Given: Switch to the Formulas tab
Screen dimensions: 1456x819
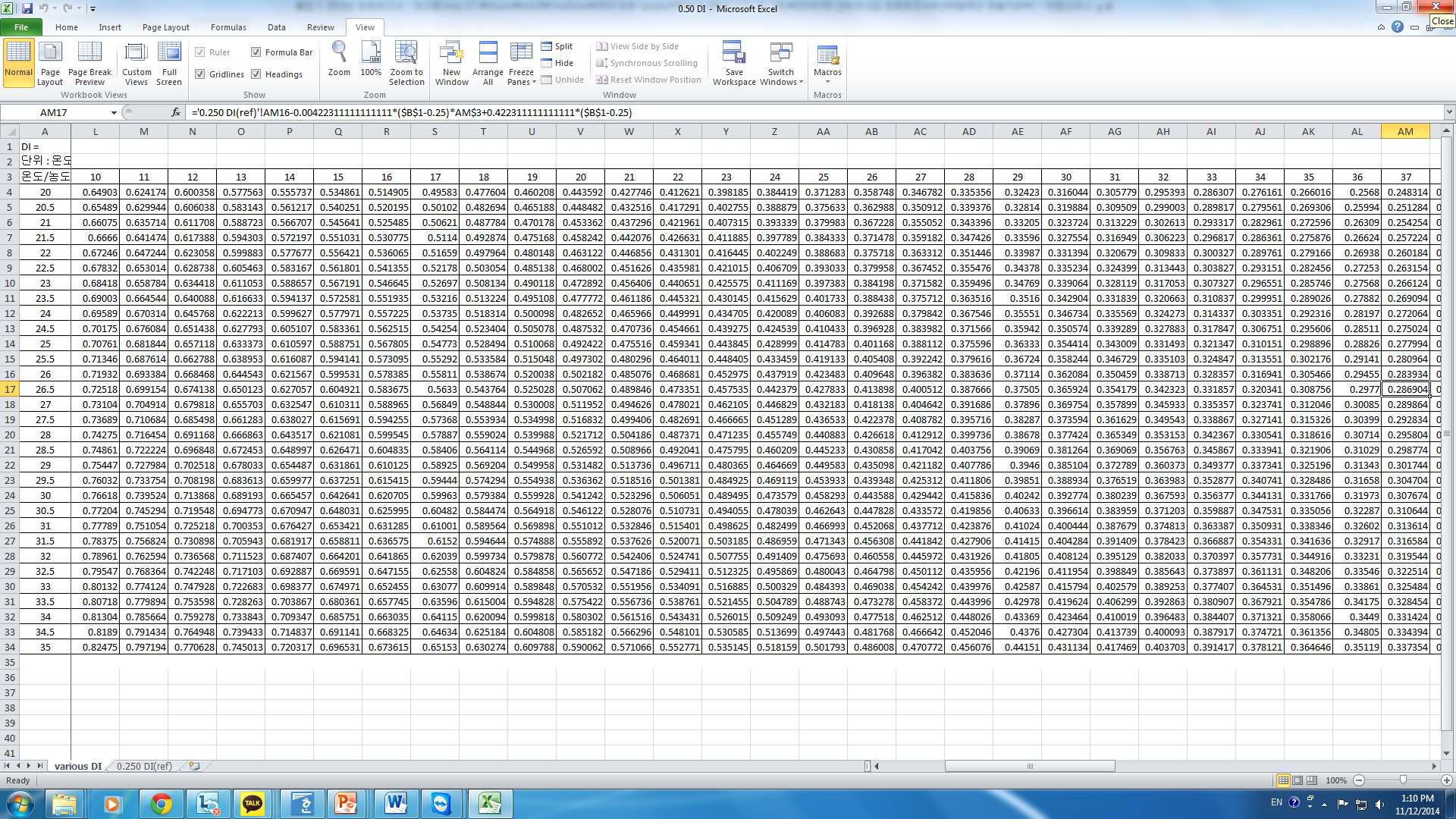Looking at the screenshot, I should pyautogui.click(x=228, y=27).
